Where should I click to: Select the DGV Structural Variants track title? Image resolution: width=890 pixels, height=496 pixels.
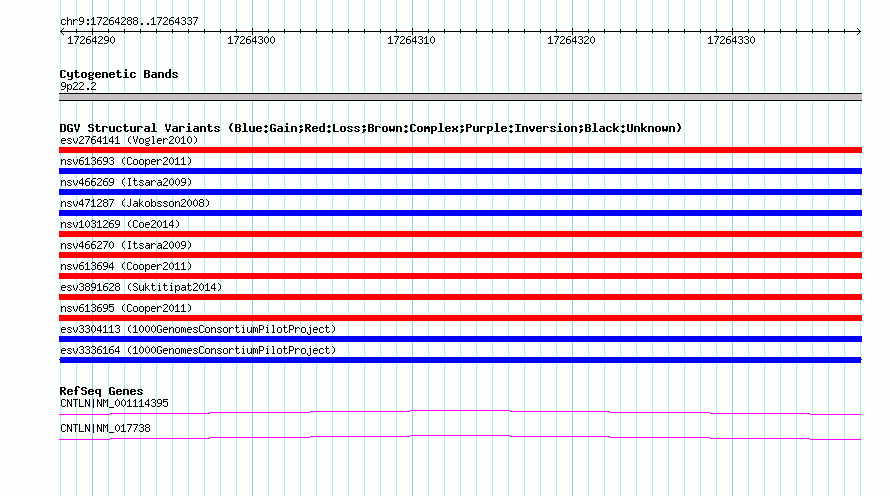(371, 128)
